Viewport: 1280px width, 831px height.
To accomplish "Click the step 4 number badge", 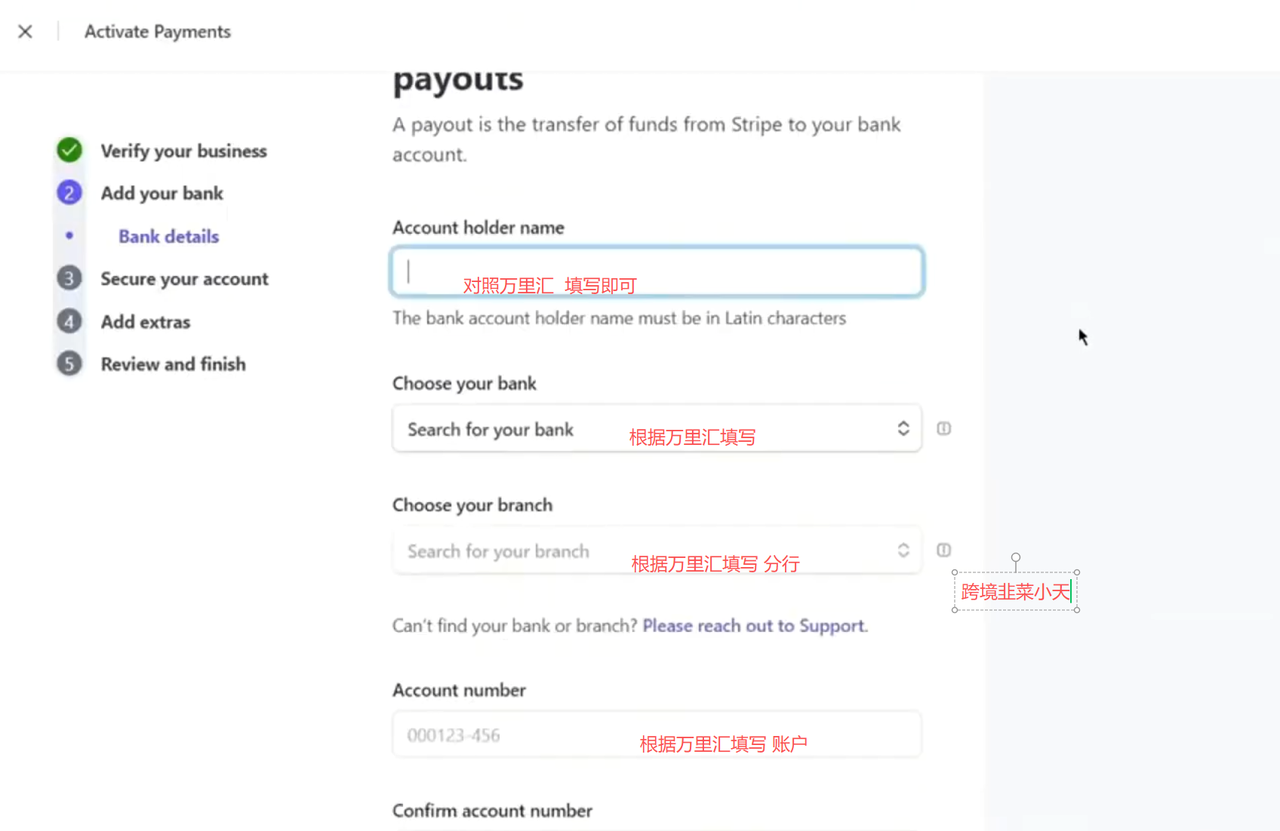I will click(x=69, y=322).
